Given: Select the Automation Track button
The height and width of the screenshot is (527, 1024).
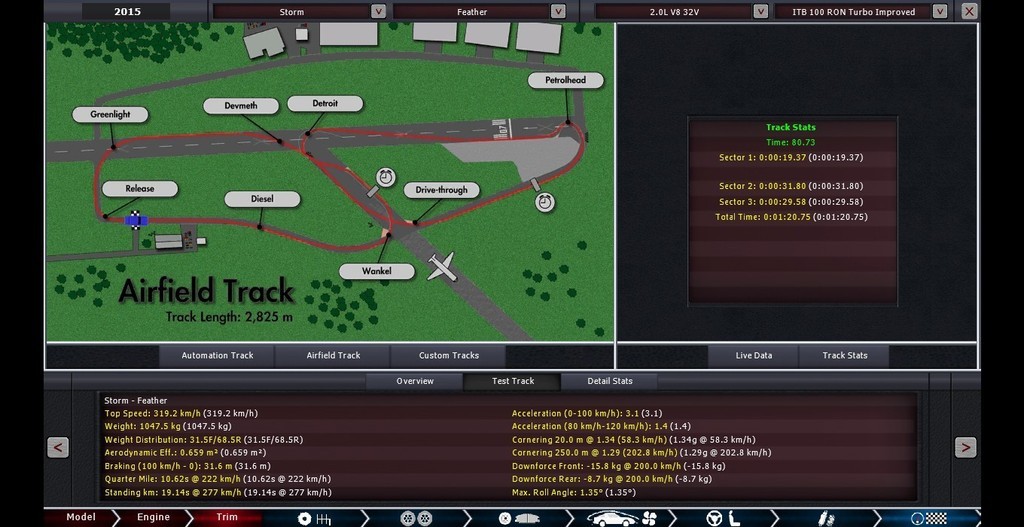Looking at the screenshot, I should pyautogui.click(x=217, y=355).
